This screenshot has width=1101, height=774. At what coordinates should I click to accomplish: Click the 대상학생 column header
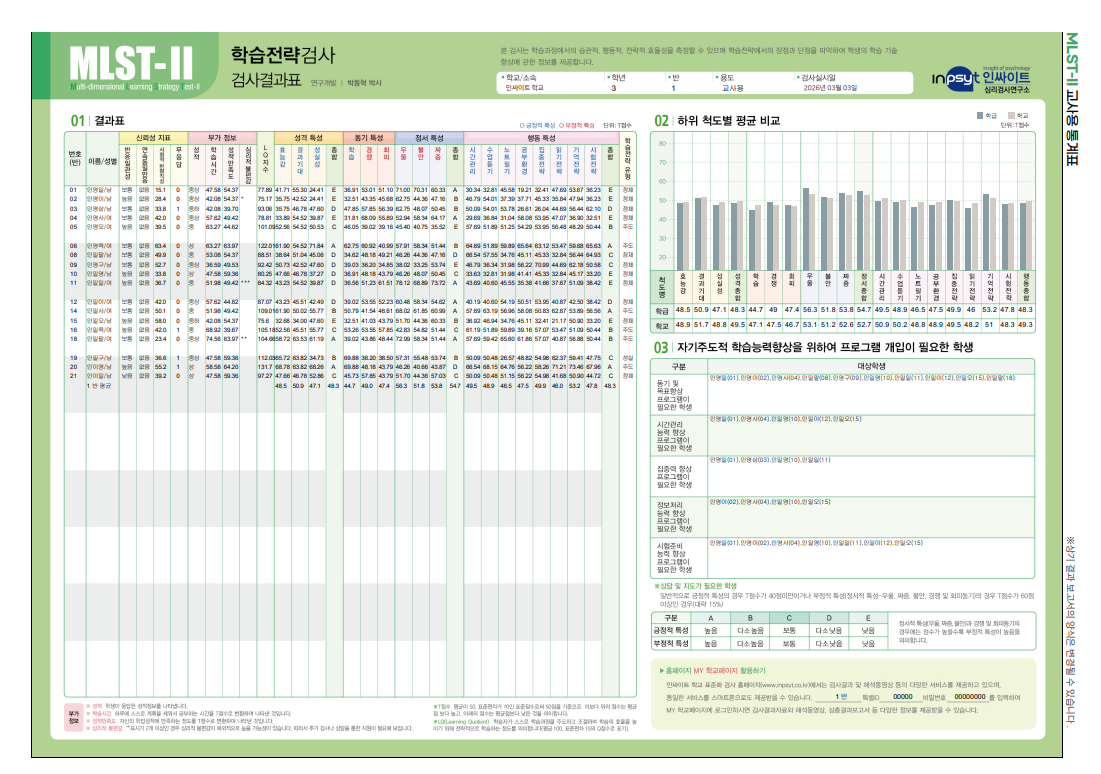click(x=871, y=366)
